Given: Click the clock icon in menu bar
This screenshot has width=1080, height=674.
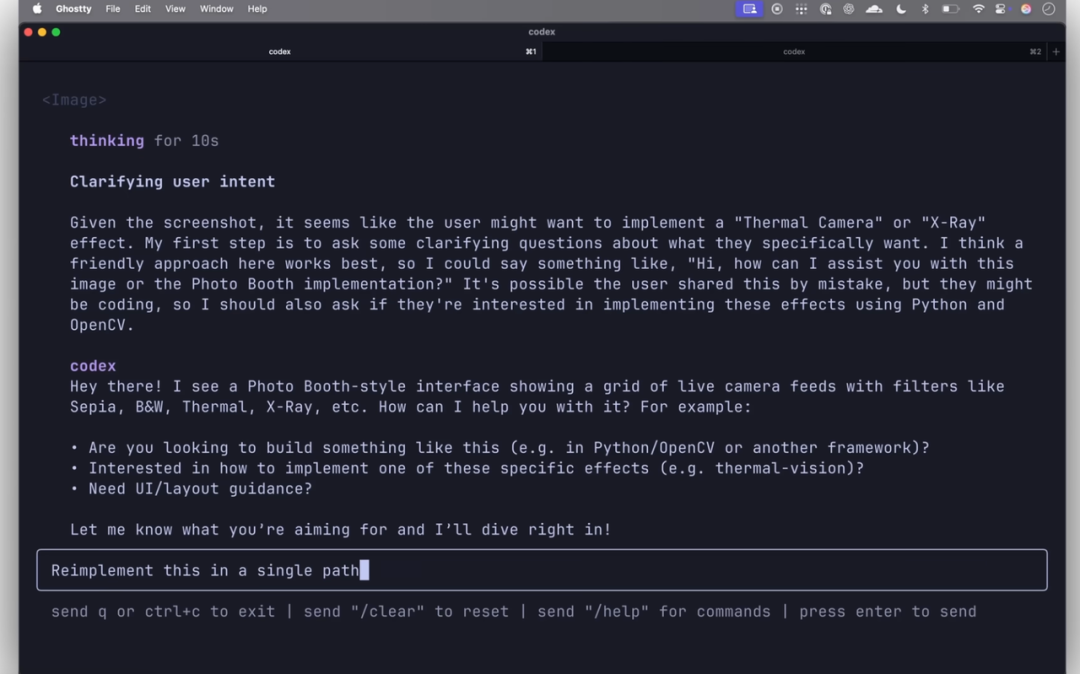Looking at the screenshot, I should click(1049, 9).
